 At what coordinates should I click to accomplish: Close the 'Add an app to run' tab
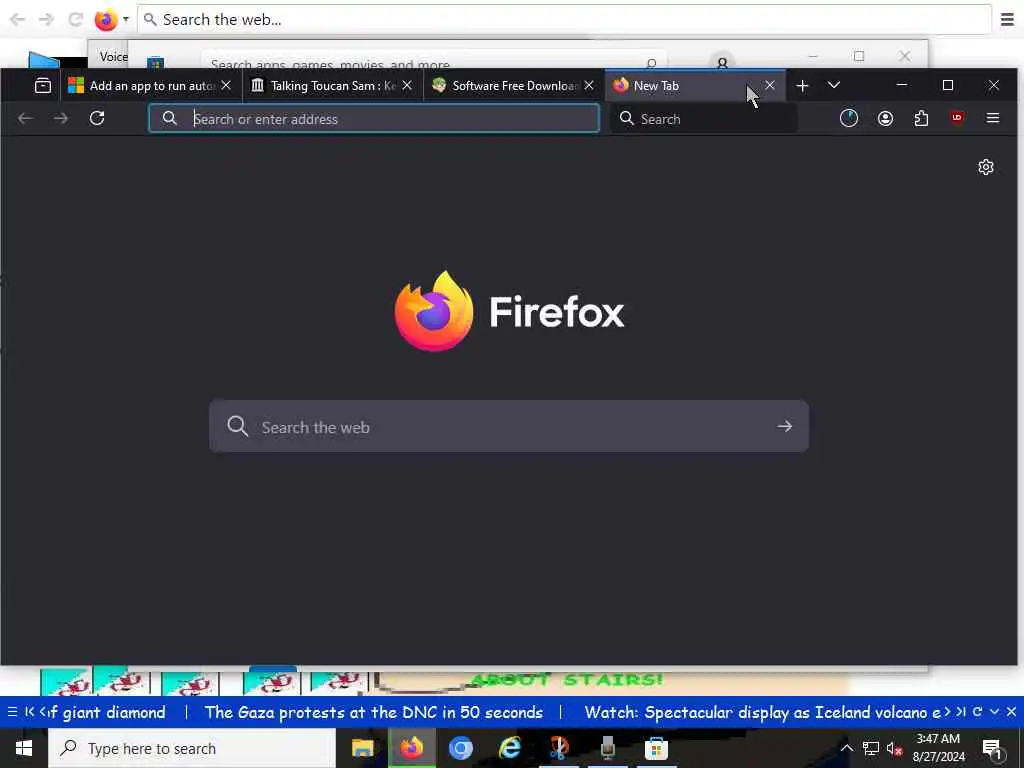[226, 86]
